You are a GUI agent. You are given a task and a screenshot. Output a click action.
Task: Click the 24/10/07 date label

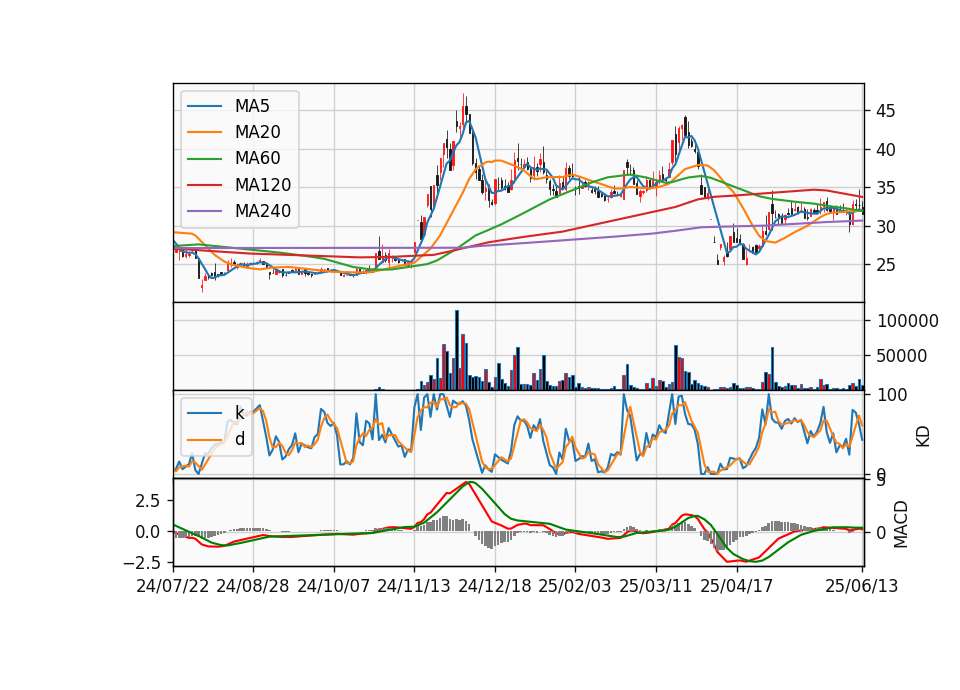click(334, 586)
